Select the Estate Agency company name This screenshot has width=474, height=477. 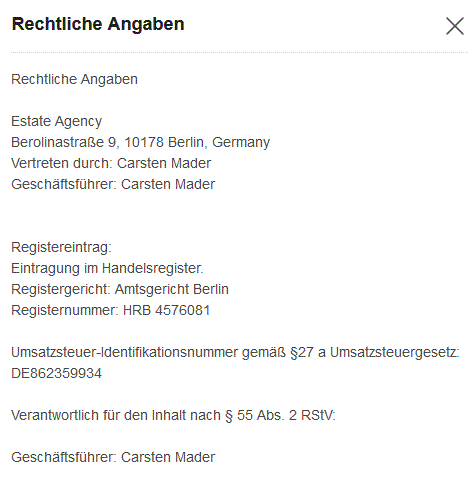point(57,121)
